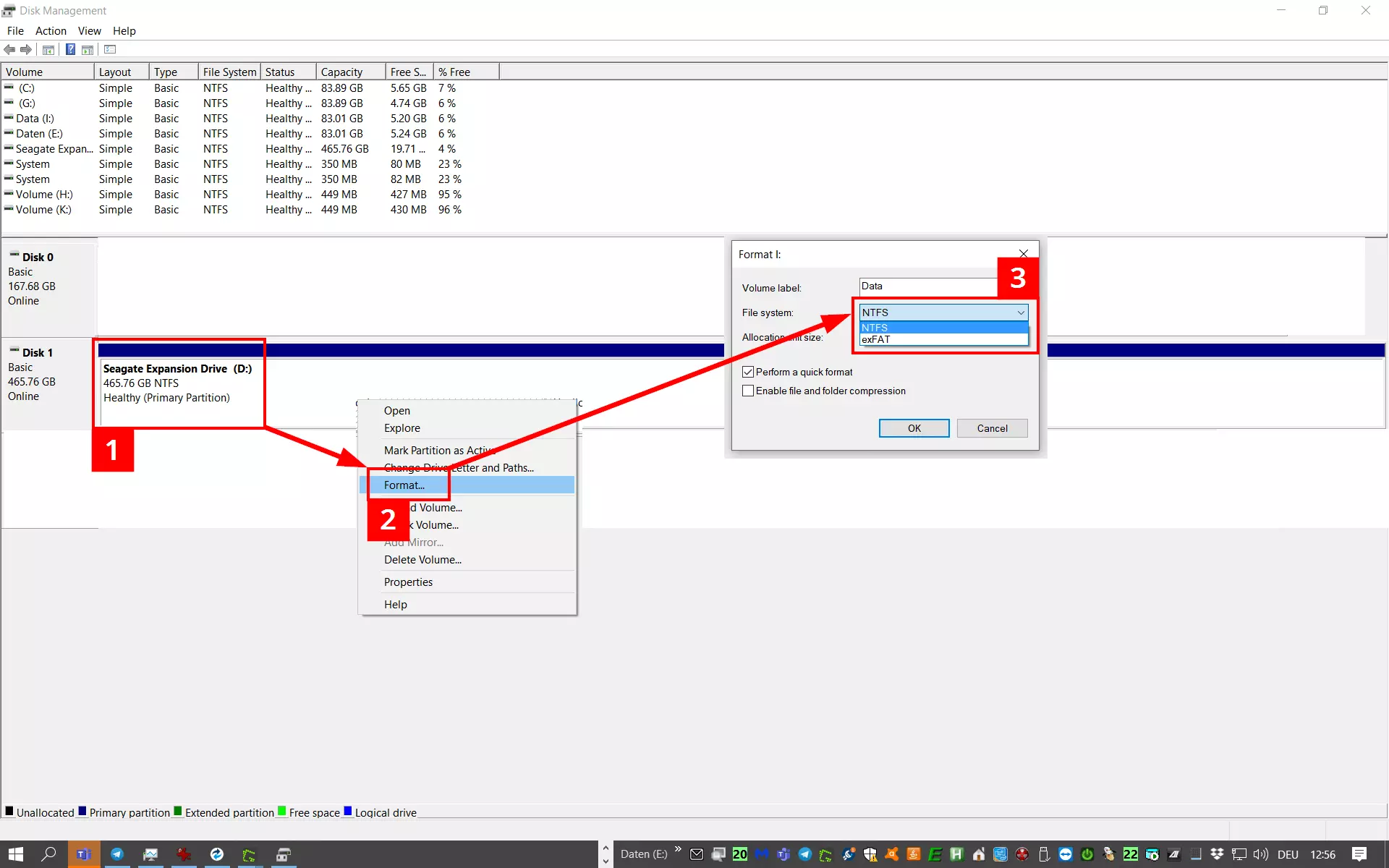Open the Windows Start button
This screenshot has width=1389, height=868.
click(15, 854)
